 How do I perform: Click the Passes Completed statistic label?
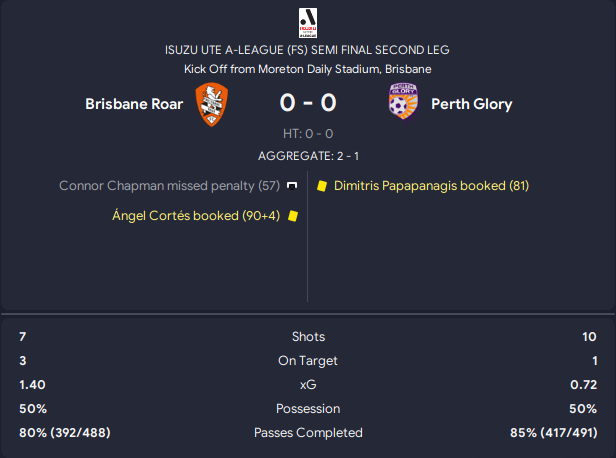pyautogui.click(x=308, y=433)
